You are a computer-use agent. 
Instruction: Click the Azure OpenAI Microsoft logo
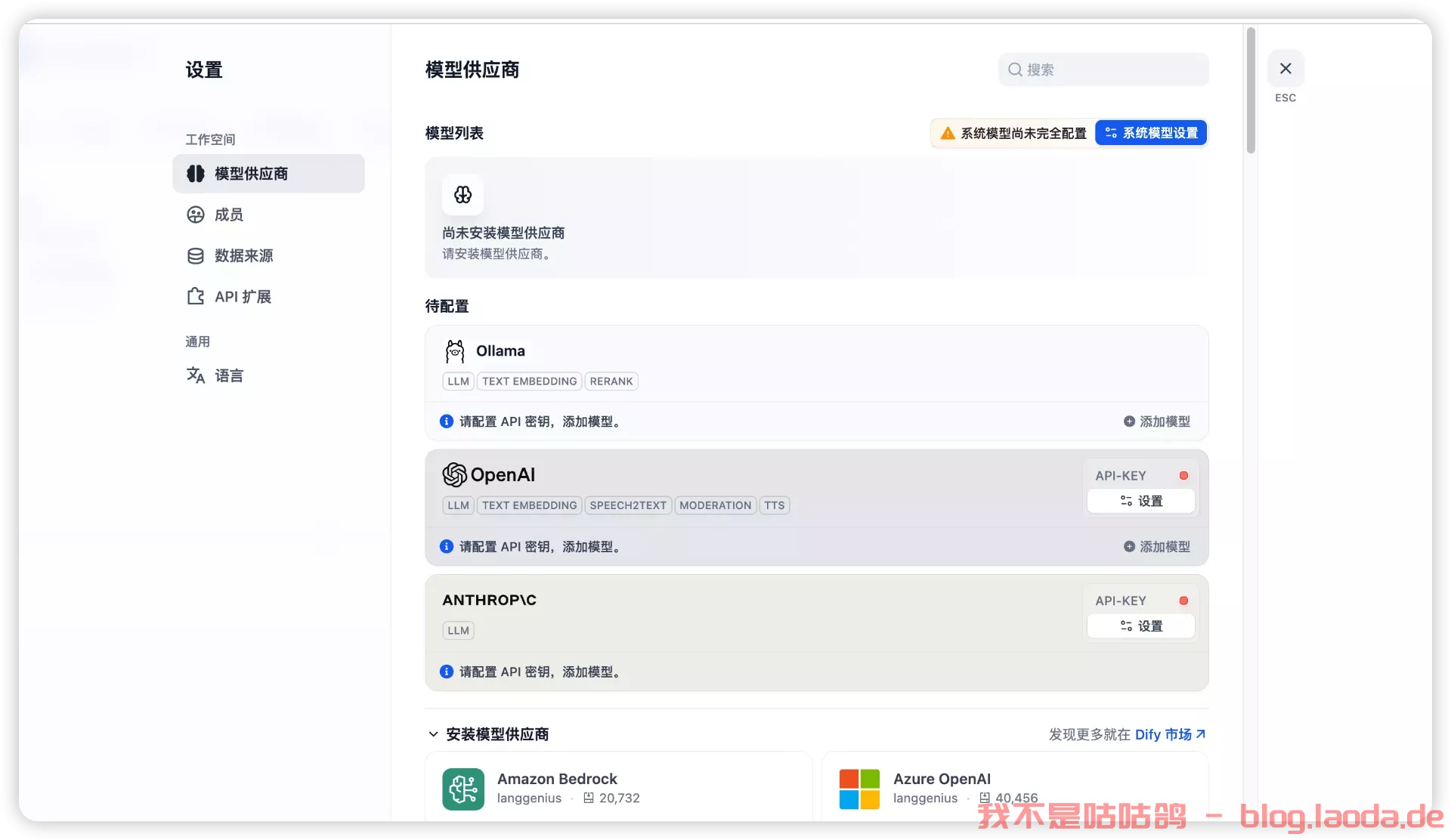point(859,789)
